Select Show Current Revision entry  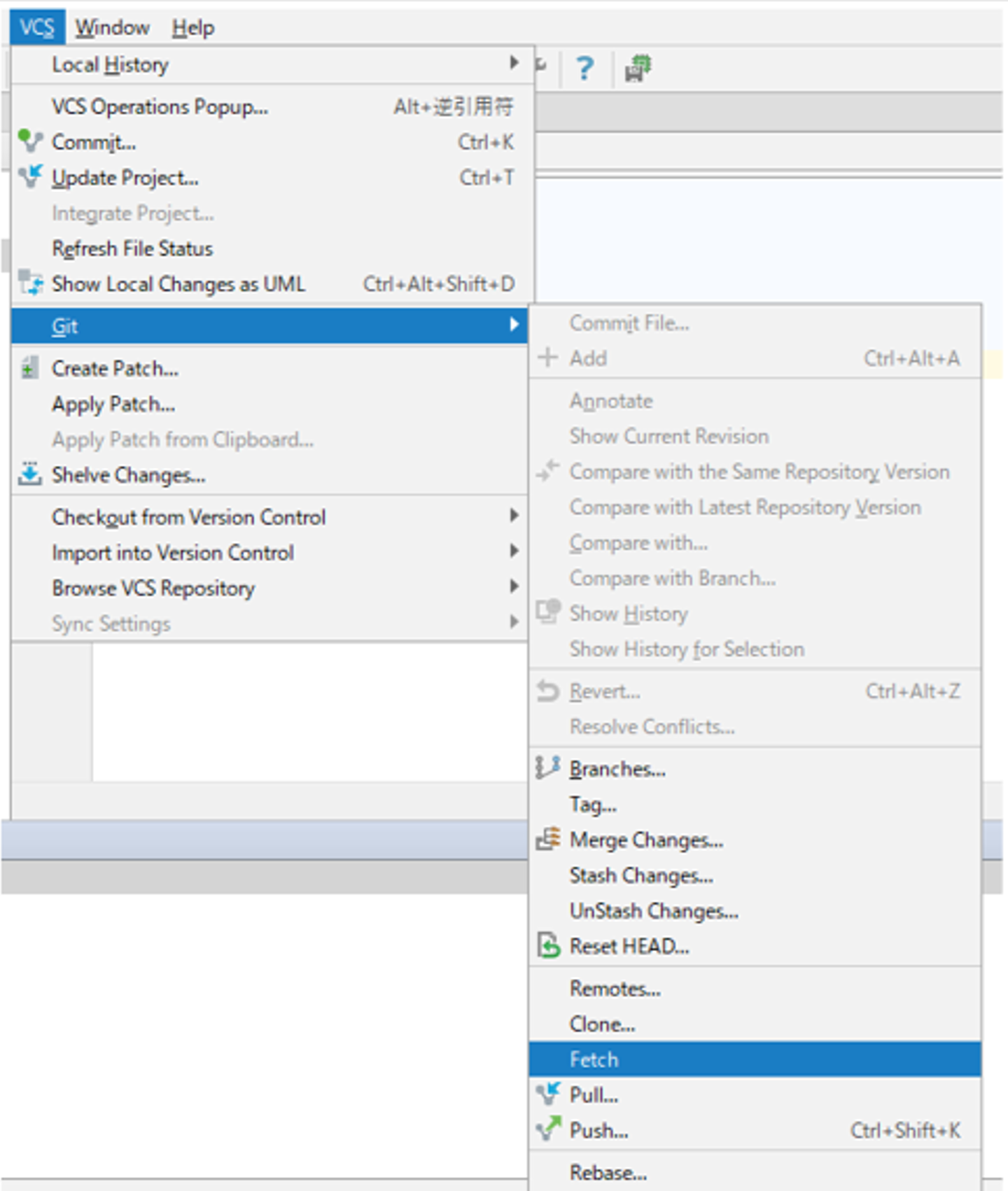pos(755,436)
